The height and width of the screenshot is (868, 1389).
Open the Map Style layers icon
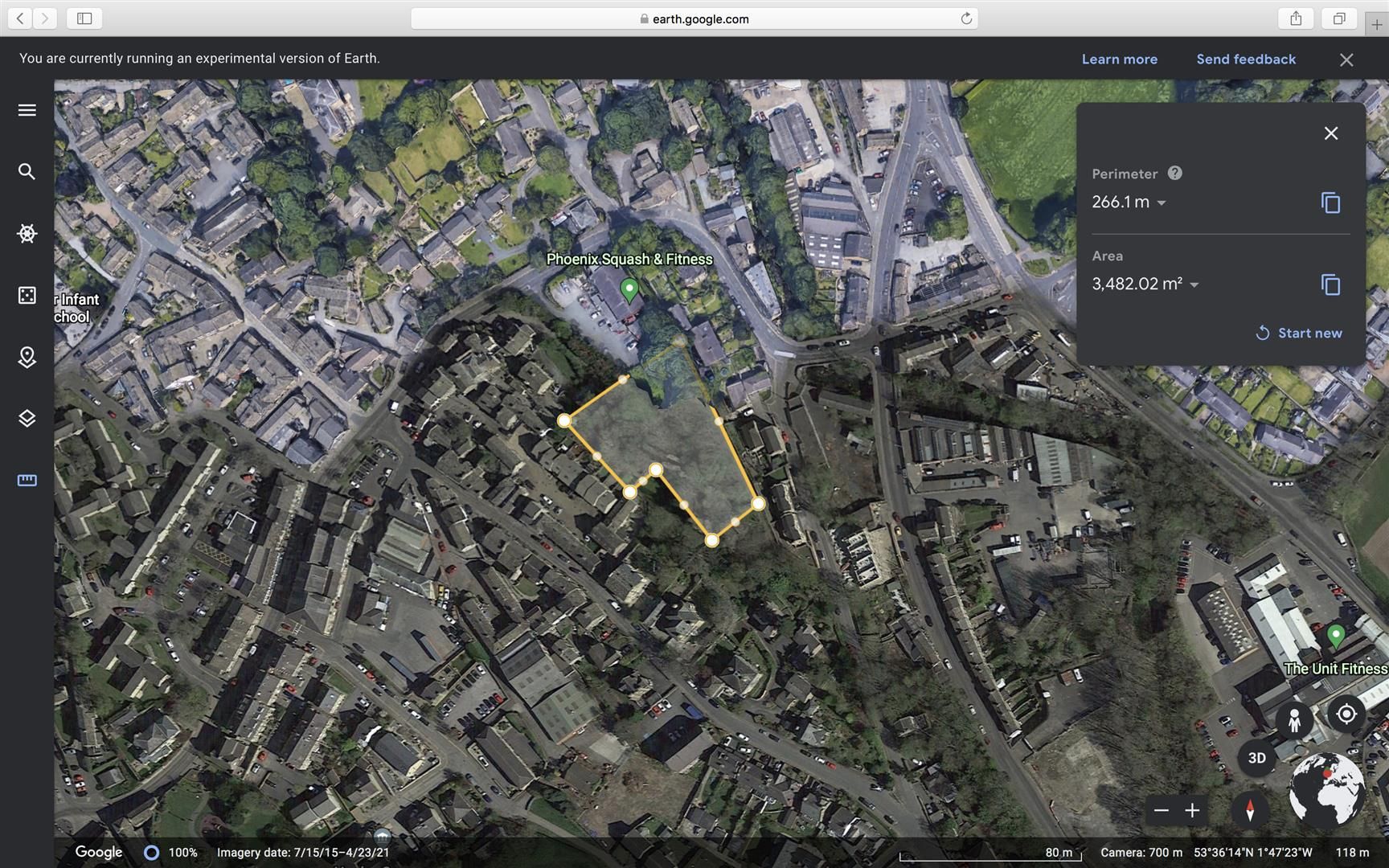(x=27, y=418)
